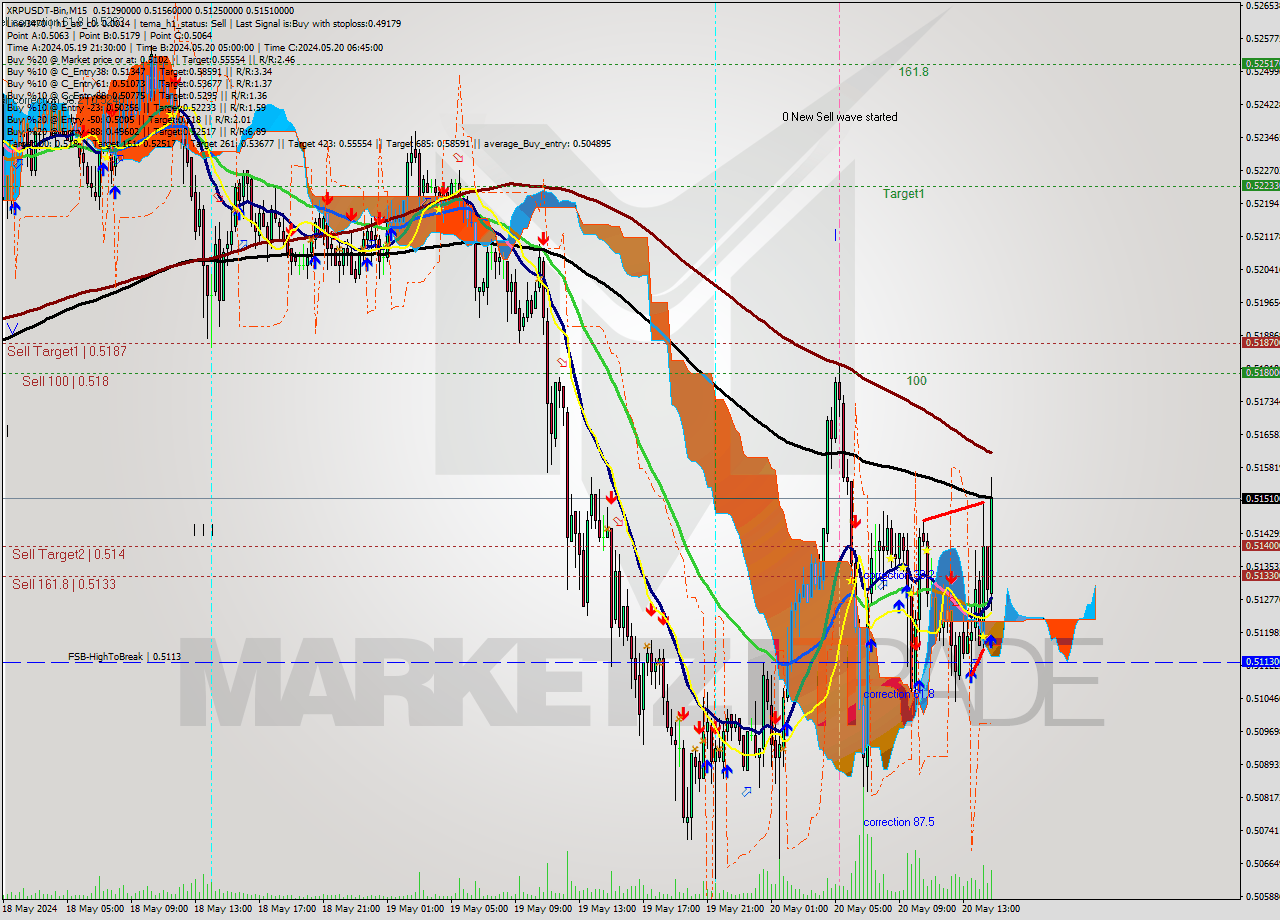Click the '19 May 17:00' time label

[x=672, y=909]
